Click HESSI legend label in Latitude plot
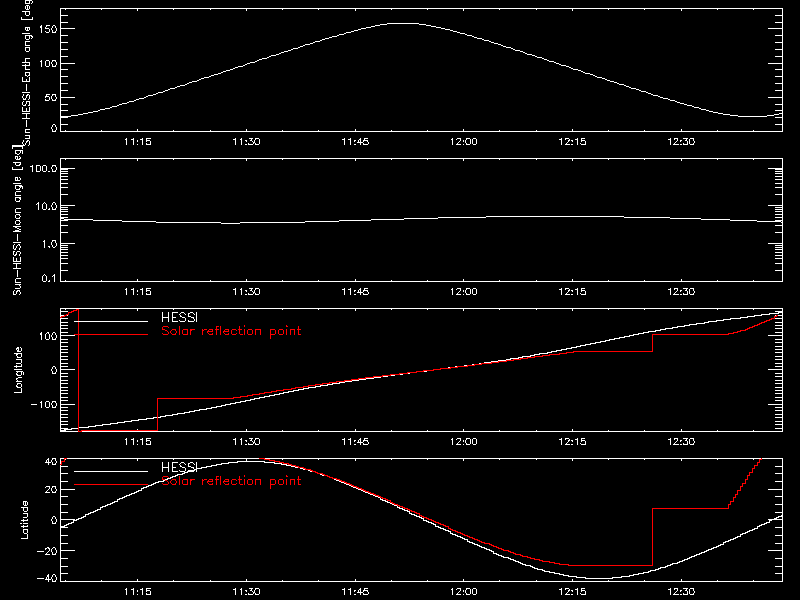Screen dimensions: 800x600 (179, 467)
